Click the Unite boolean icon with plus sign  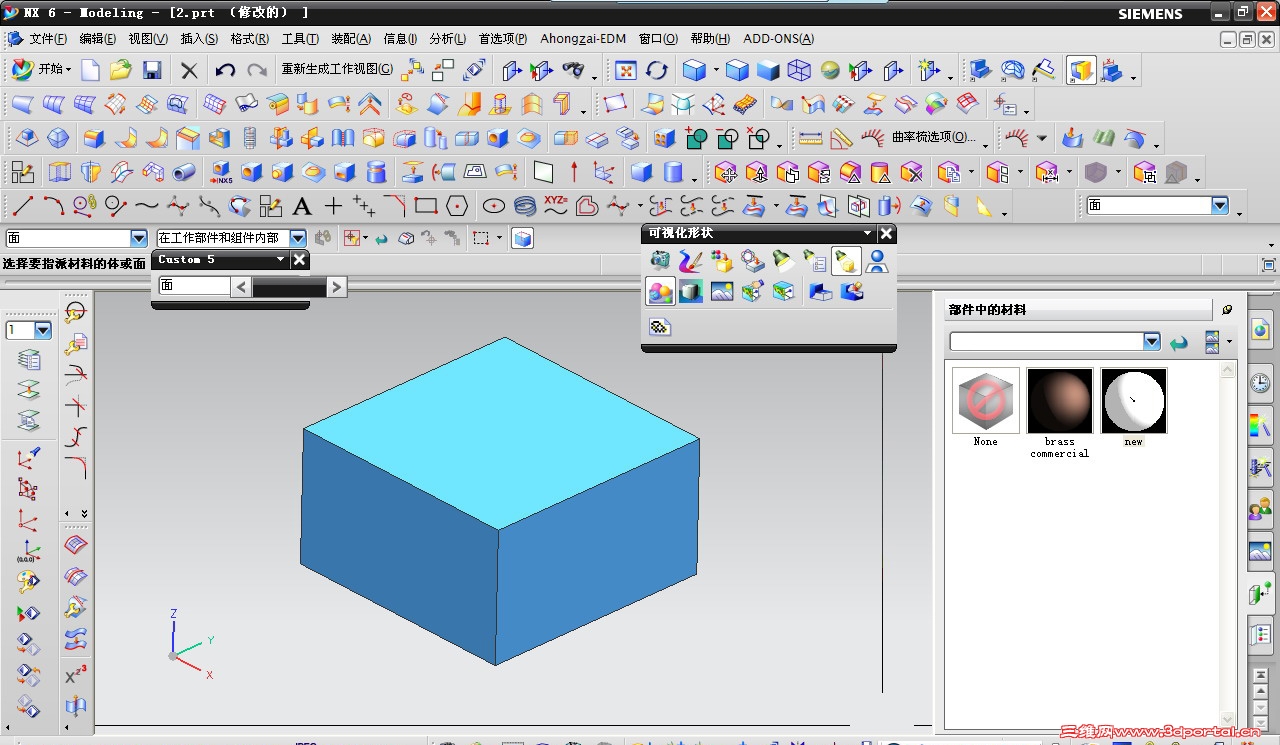tap(697, 138)
